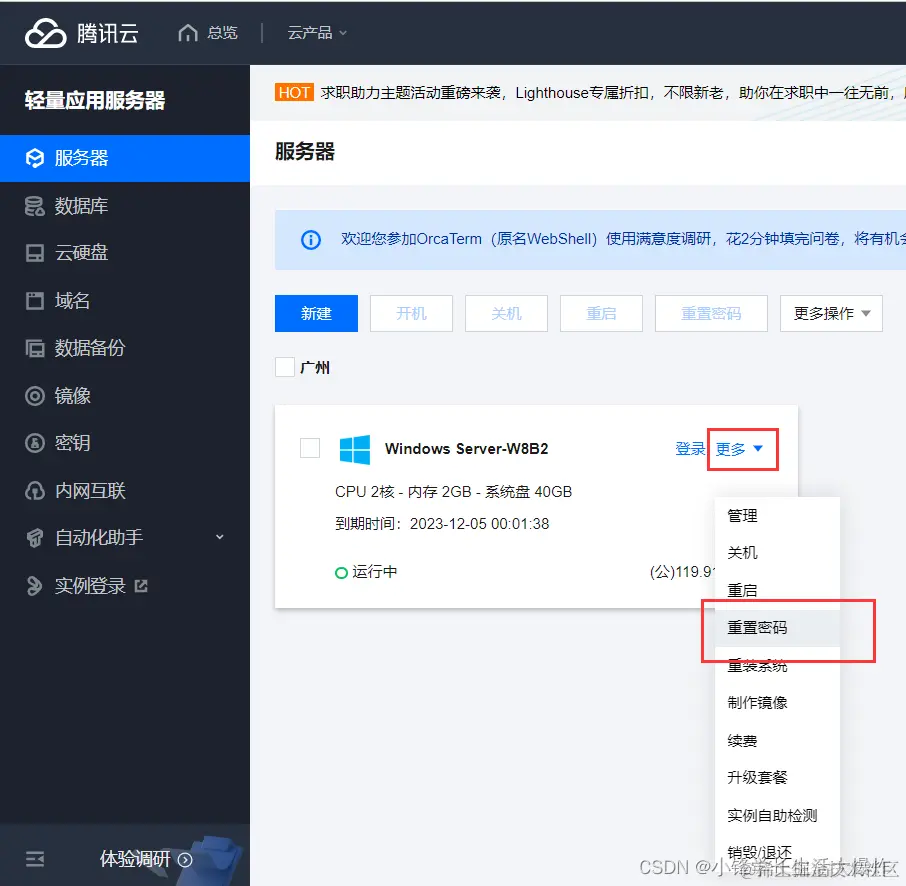Open 数据库 in the sidebar

point(81,206)
